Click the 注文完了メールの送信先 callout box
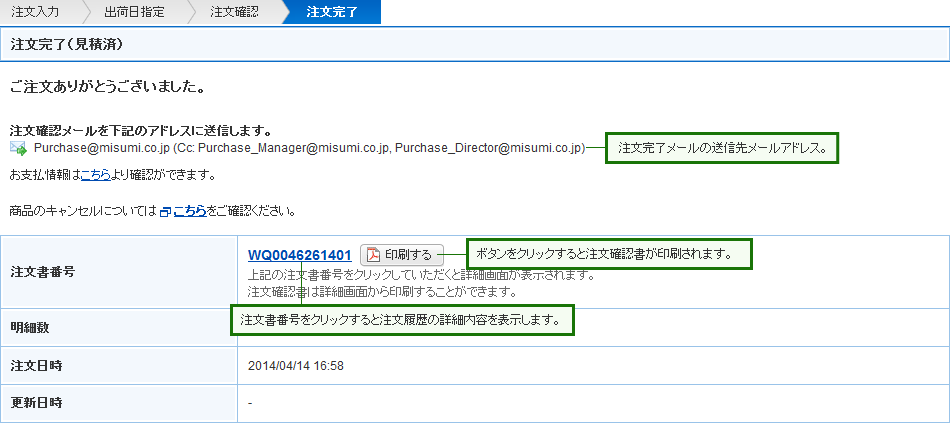Image resolution: width=950 pixels, height=424 pixels. click(722, 148)
